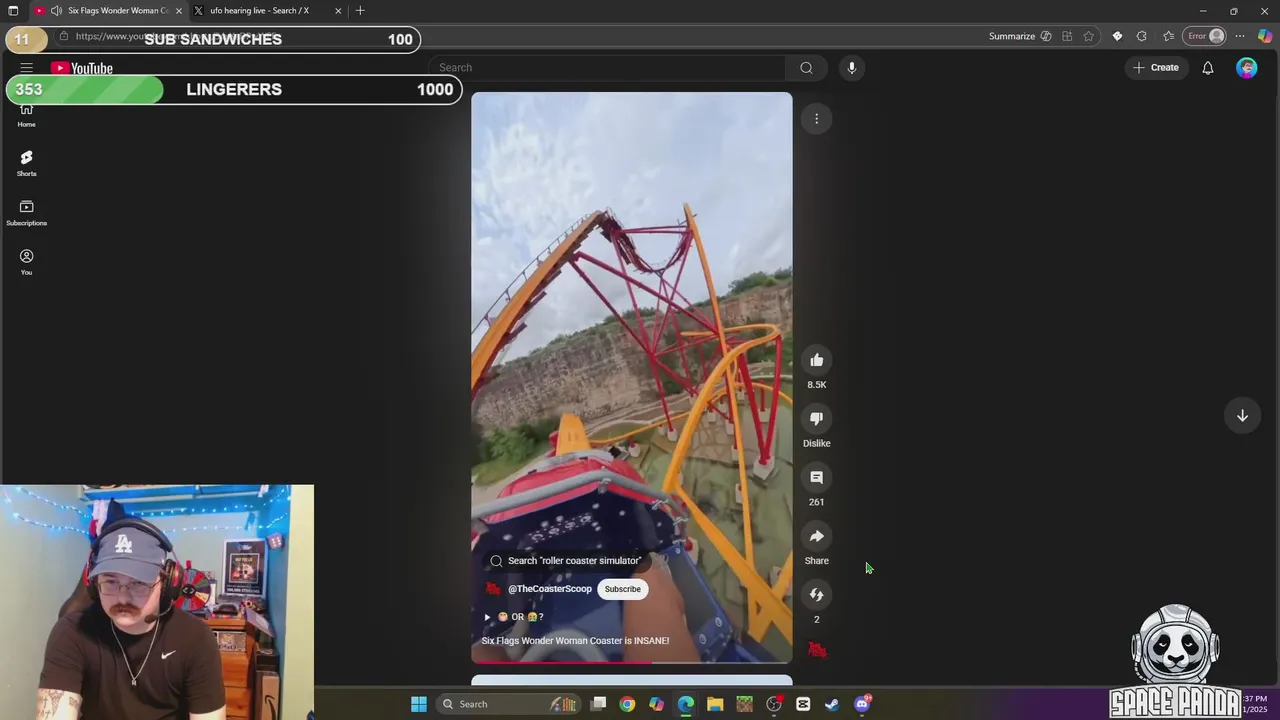
Task: Open the Short's three-dot more menu
Action: point(816,119)
